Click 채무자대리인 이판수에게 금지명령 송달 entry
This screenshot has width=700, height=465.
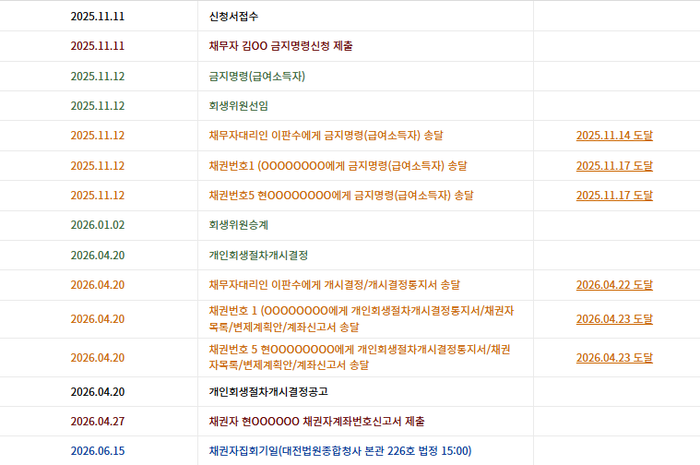coord(326,135)
